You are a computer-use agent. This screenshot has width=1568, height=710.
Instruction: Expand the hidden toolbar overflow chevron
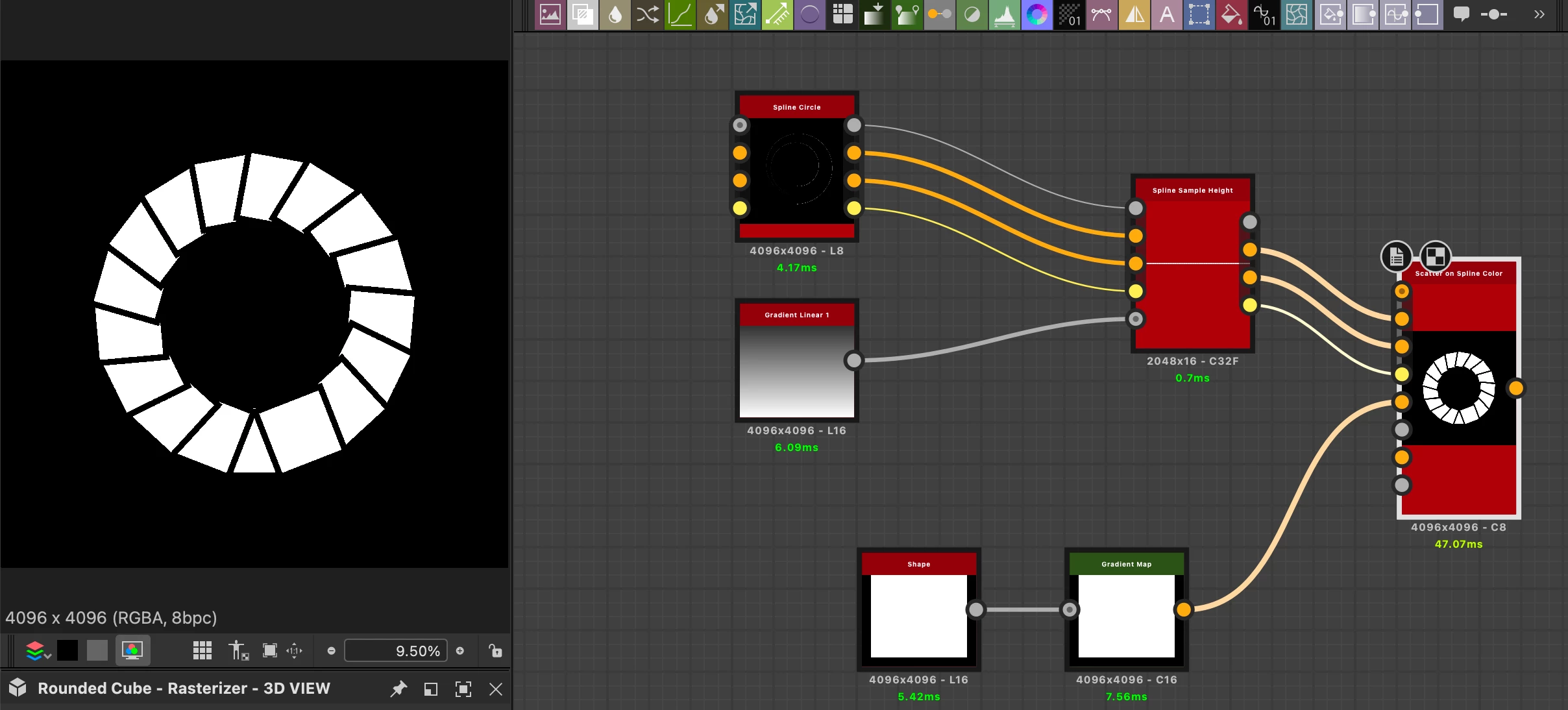[1539, 14]
